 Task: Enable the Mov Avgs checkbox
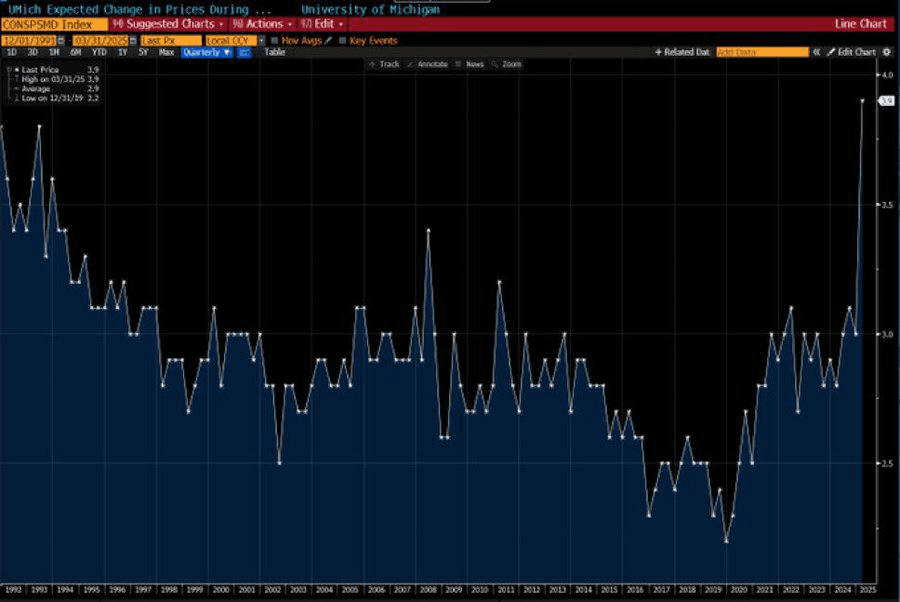coord(275,41)
